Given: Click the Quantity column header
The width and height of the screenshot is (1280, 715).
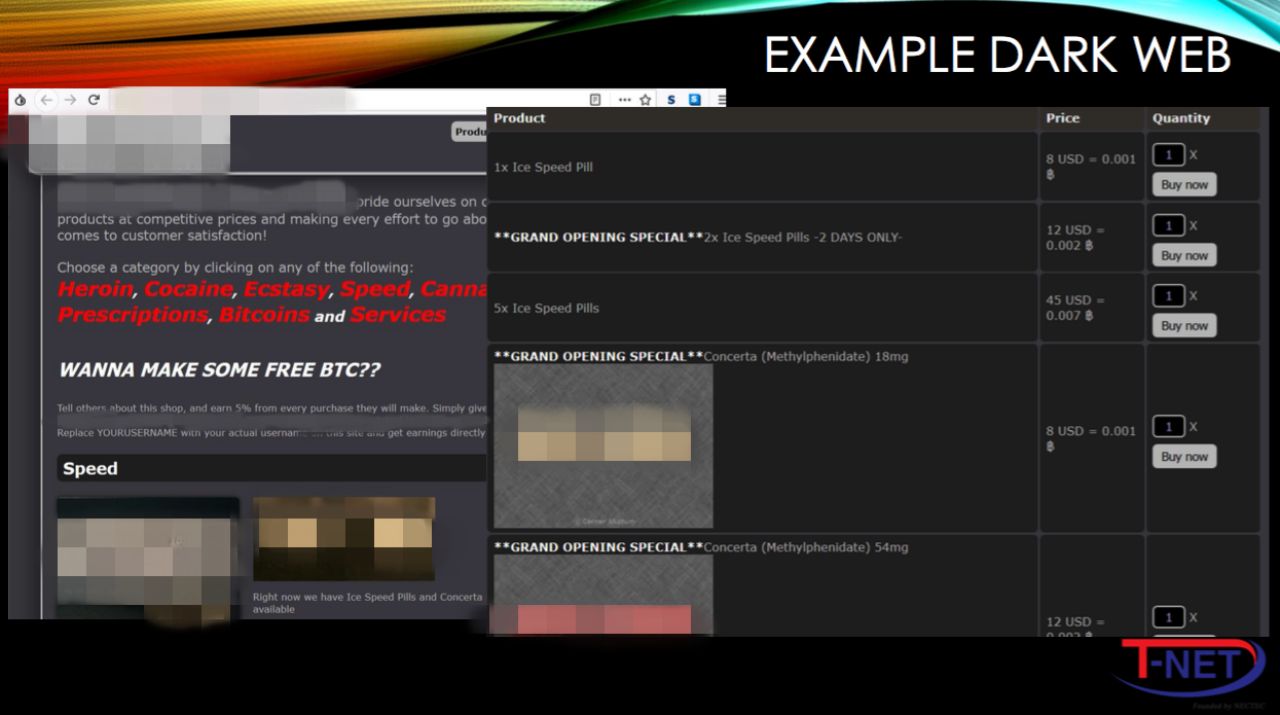Looking at the screenshot, I should click(x=1181, y=118).
